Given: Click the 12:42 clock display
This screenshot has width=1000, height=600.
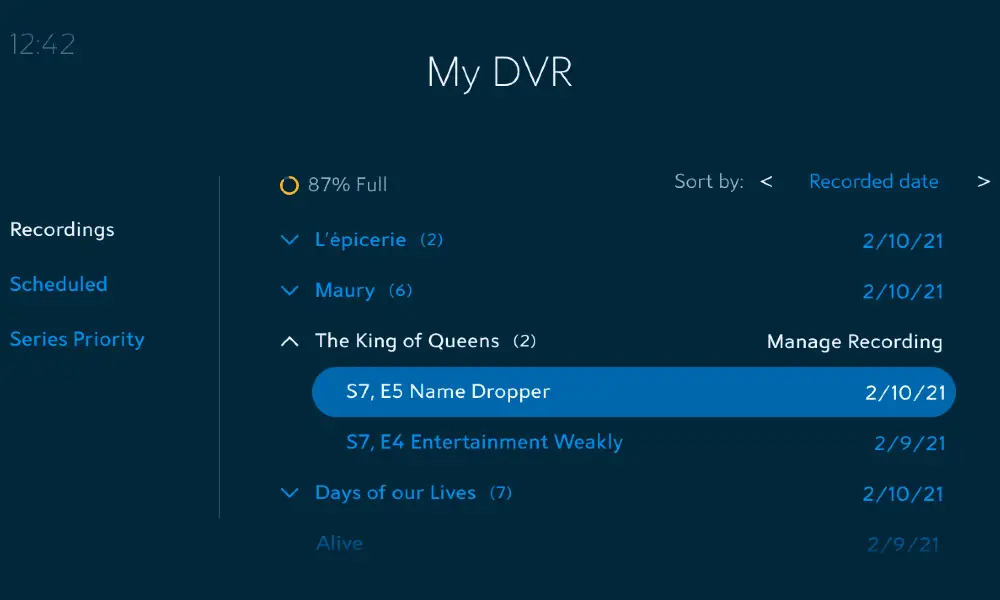Looking at the screenshot, I should 43,45.
